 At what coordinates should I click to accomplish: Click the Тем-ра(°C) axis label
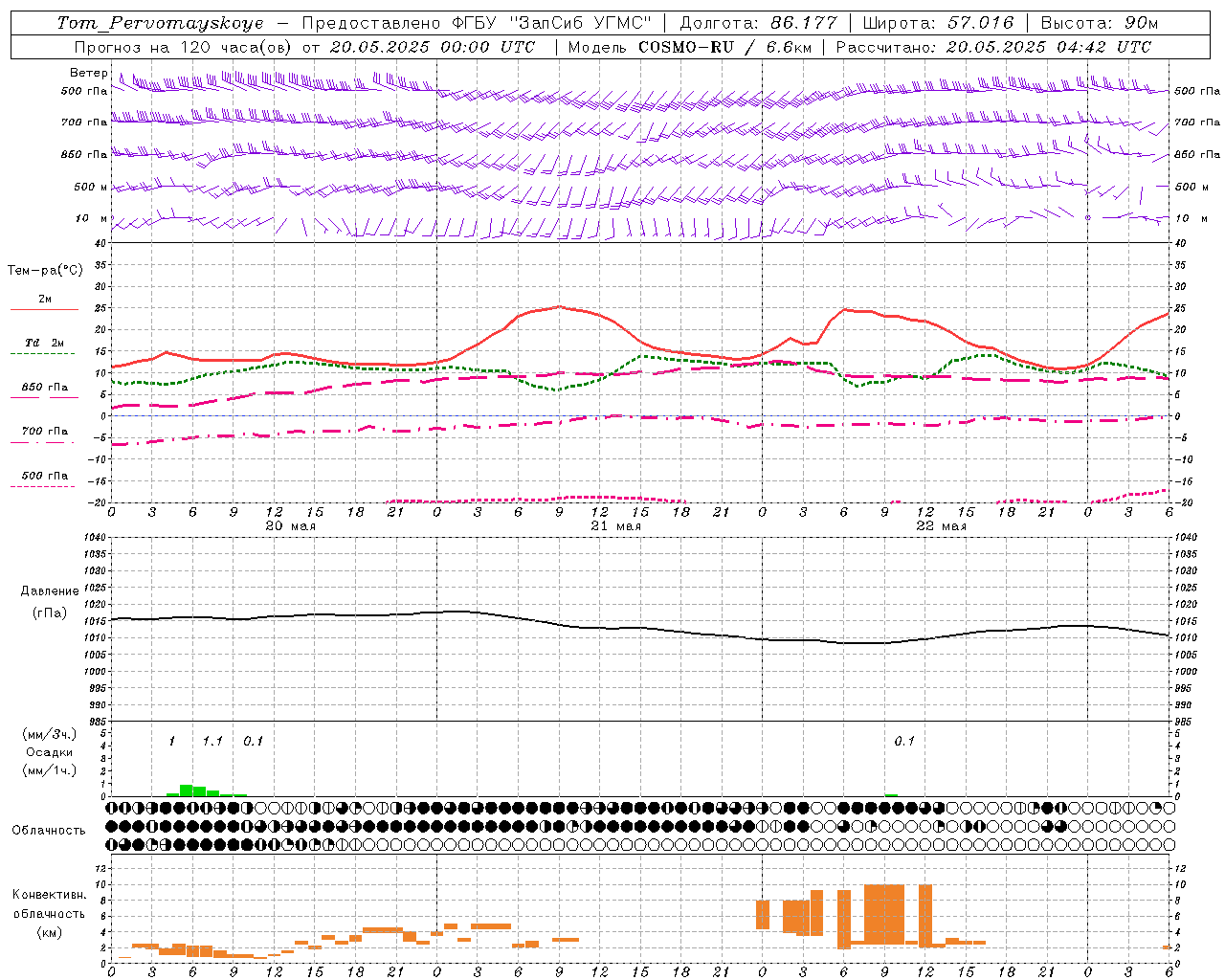[x=45, y=271]
